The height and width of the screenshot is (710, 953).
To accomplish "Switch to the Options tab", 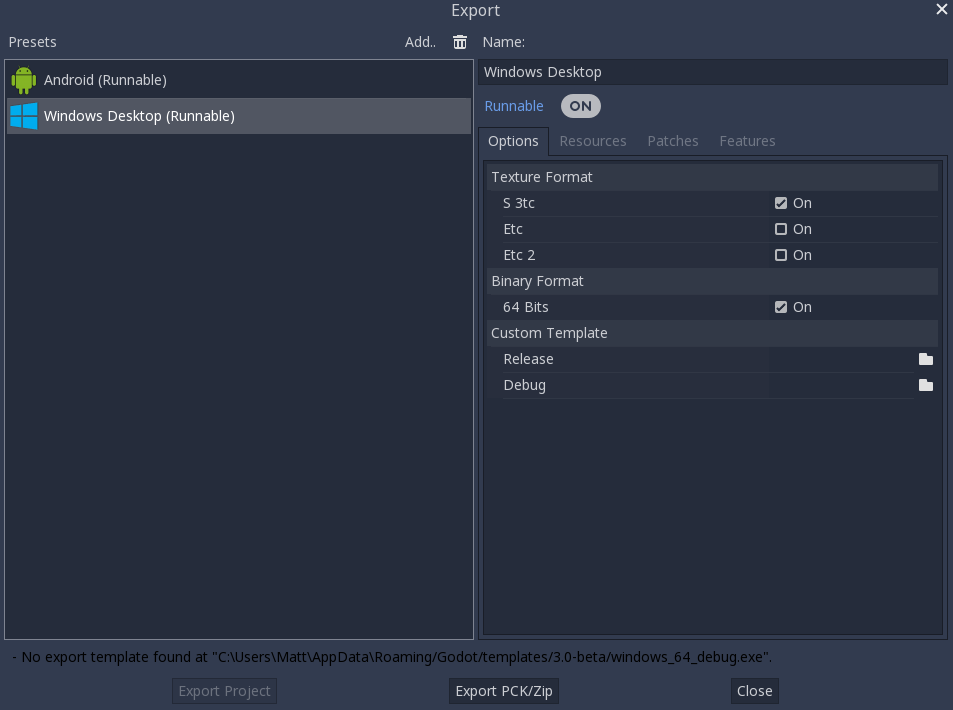I will point(513,141).
